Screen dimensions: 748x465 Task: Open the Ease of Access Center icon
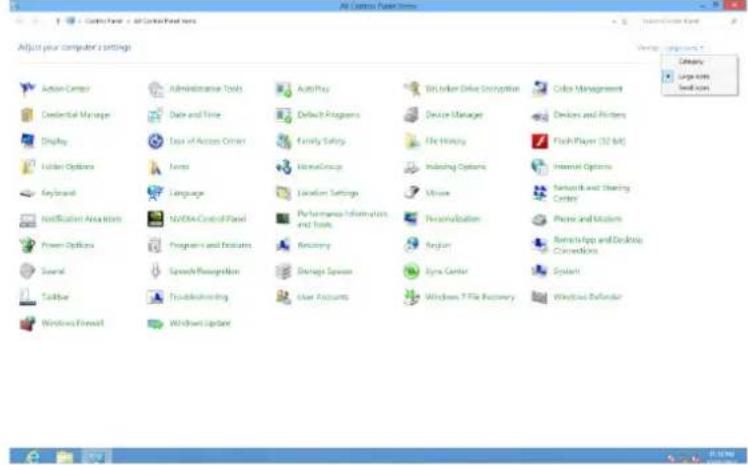[x=156, y=141]
